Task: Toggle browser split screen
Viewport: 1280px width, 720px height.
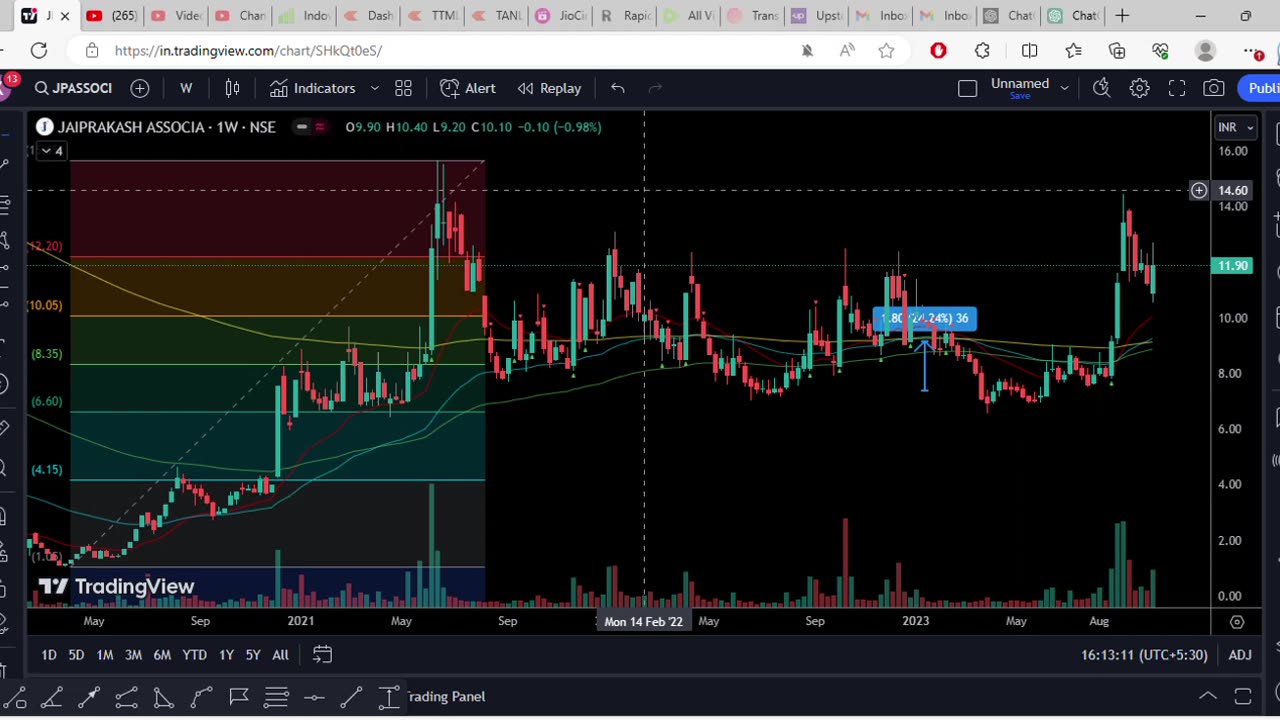Action: 1029,50
